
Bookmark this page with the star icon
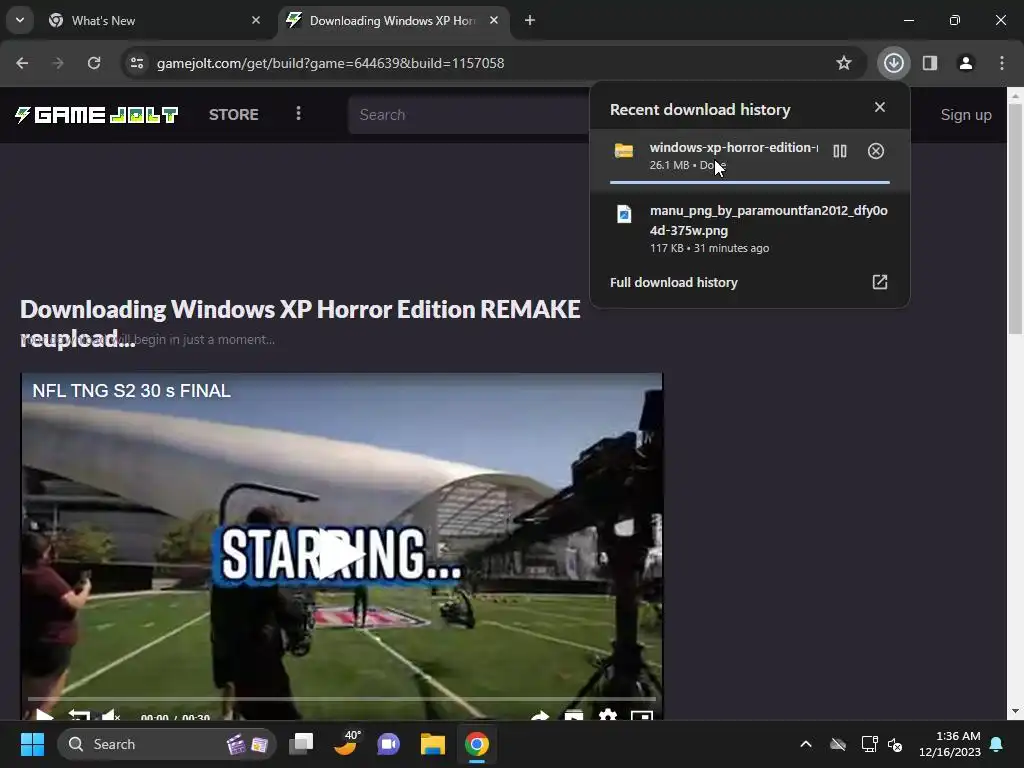[x=844, y=63]
